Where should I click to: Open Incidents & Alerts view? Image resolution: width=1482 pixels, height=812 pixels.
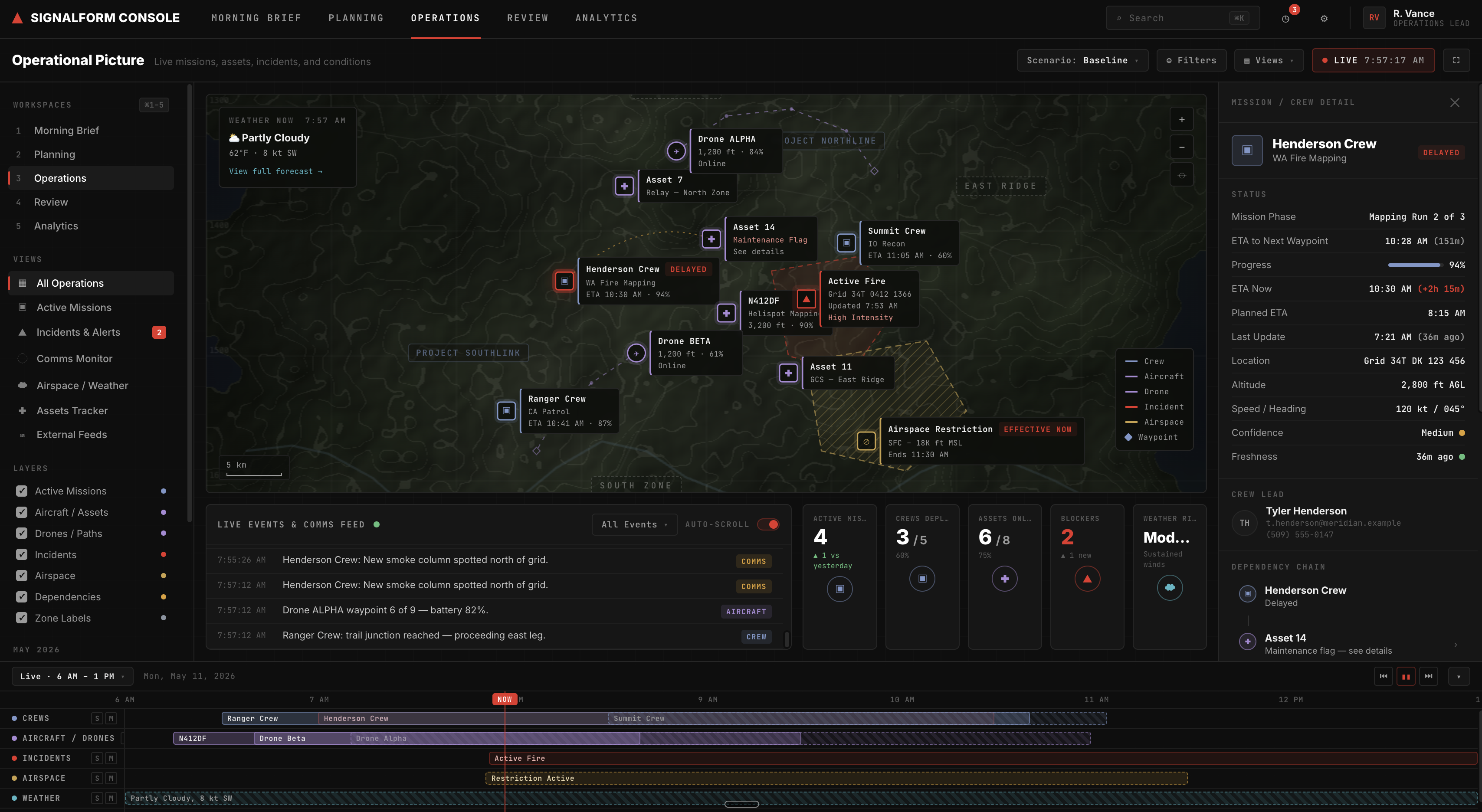(91, 332)
